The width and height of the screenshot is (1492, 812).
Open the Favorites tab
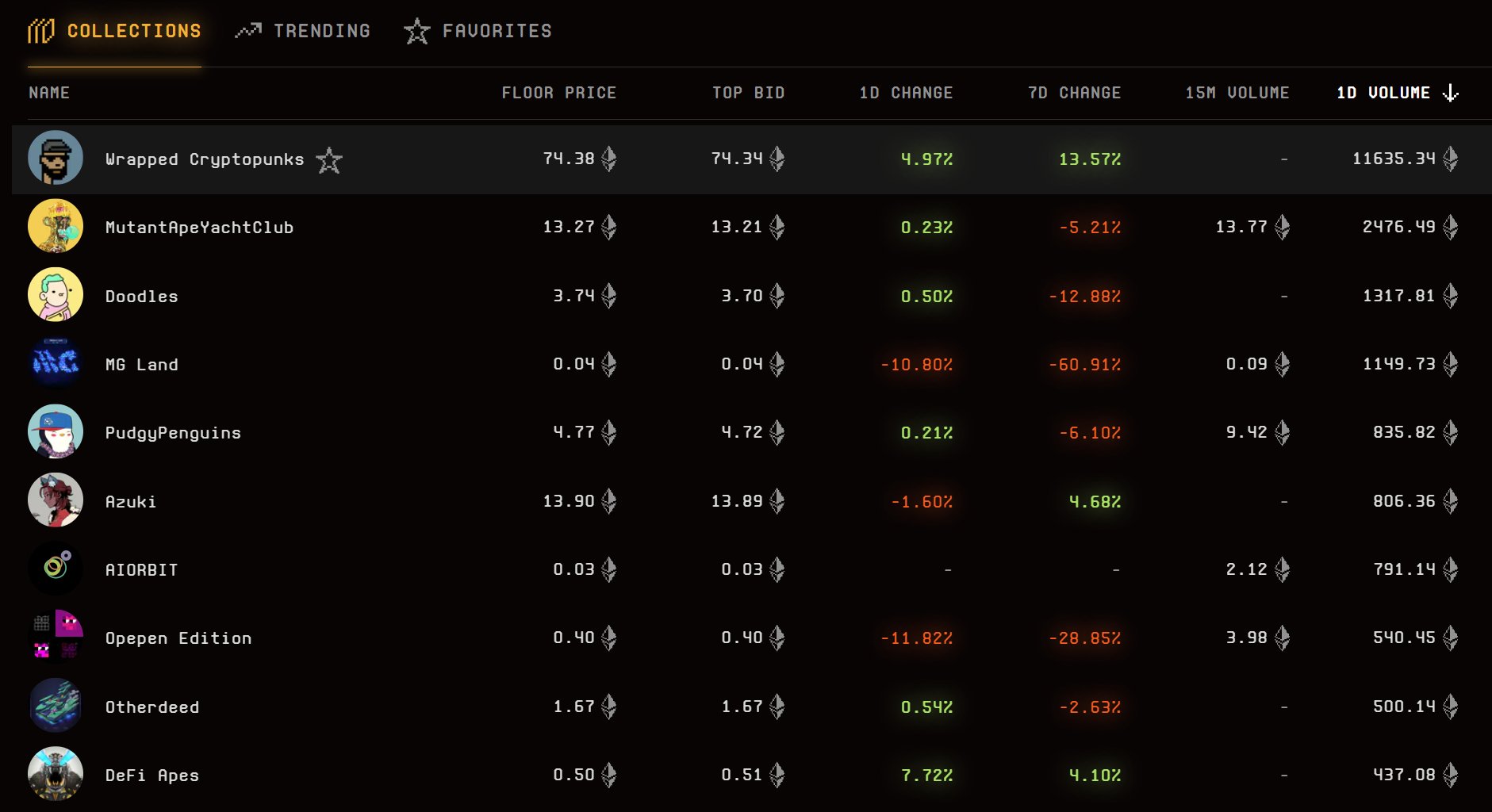478,31
